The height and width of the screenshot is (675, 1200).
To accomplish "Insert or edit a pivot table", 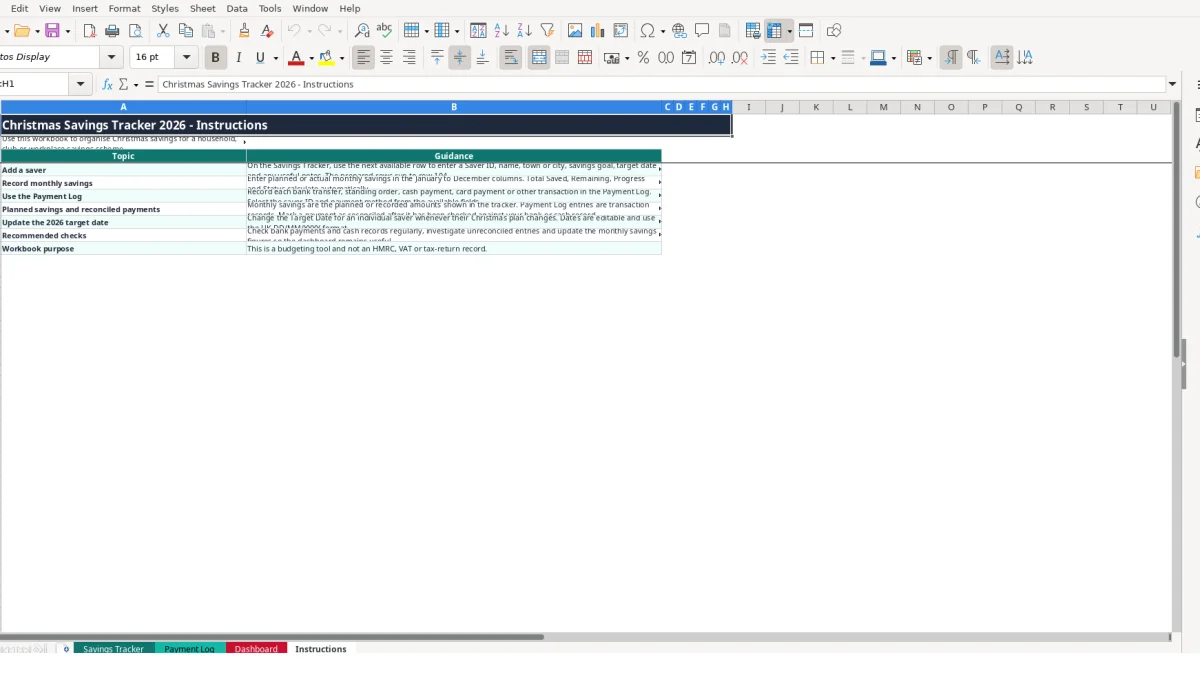I will click(621, 31).
